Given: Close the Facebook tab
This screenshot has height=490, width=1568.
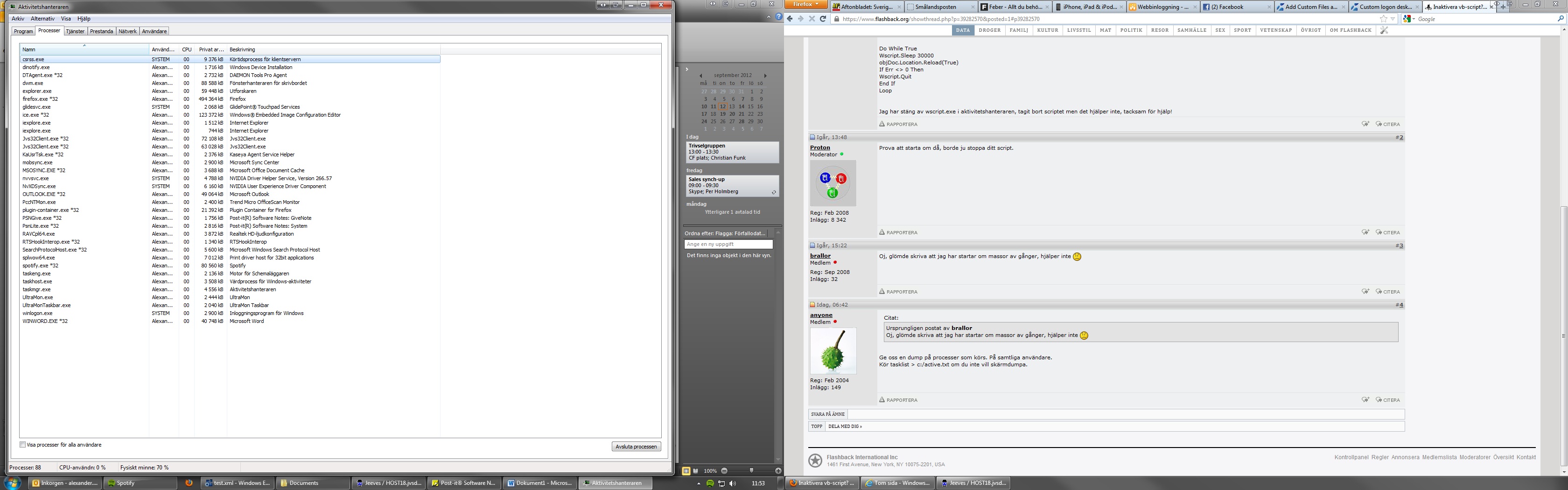Looking at the screenshot, I should point(1269,7).
